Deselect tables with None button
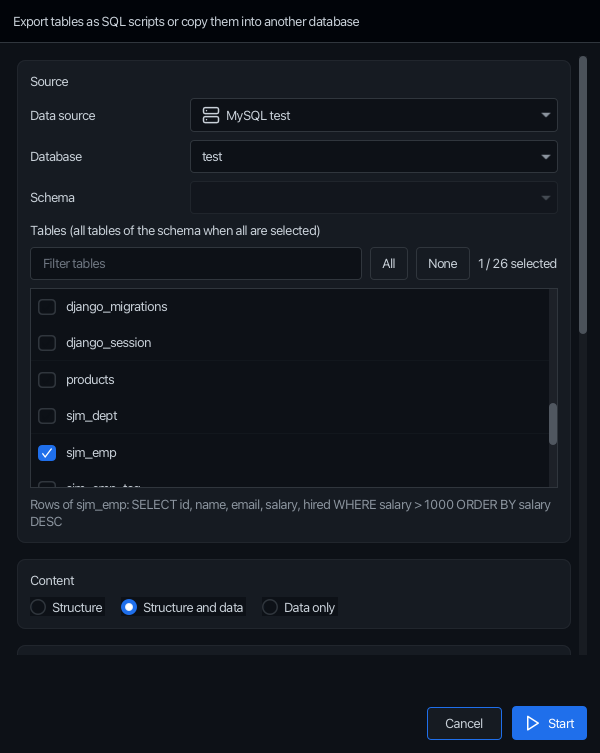 [442, 263]
